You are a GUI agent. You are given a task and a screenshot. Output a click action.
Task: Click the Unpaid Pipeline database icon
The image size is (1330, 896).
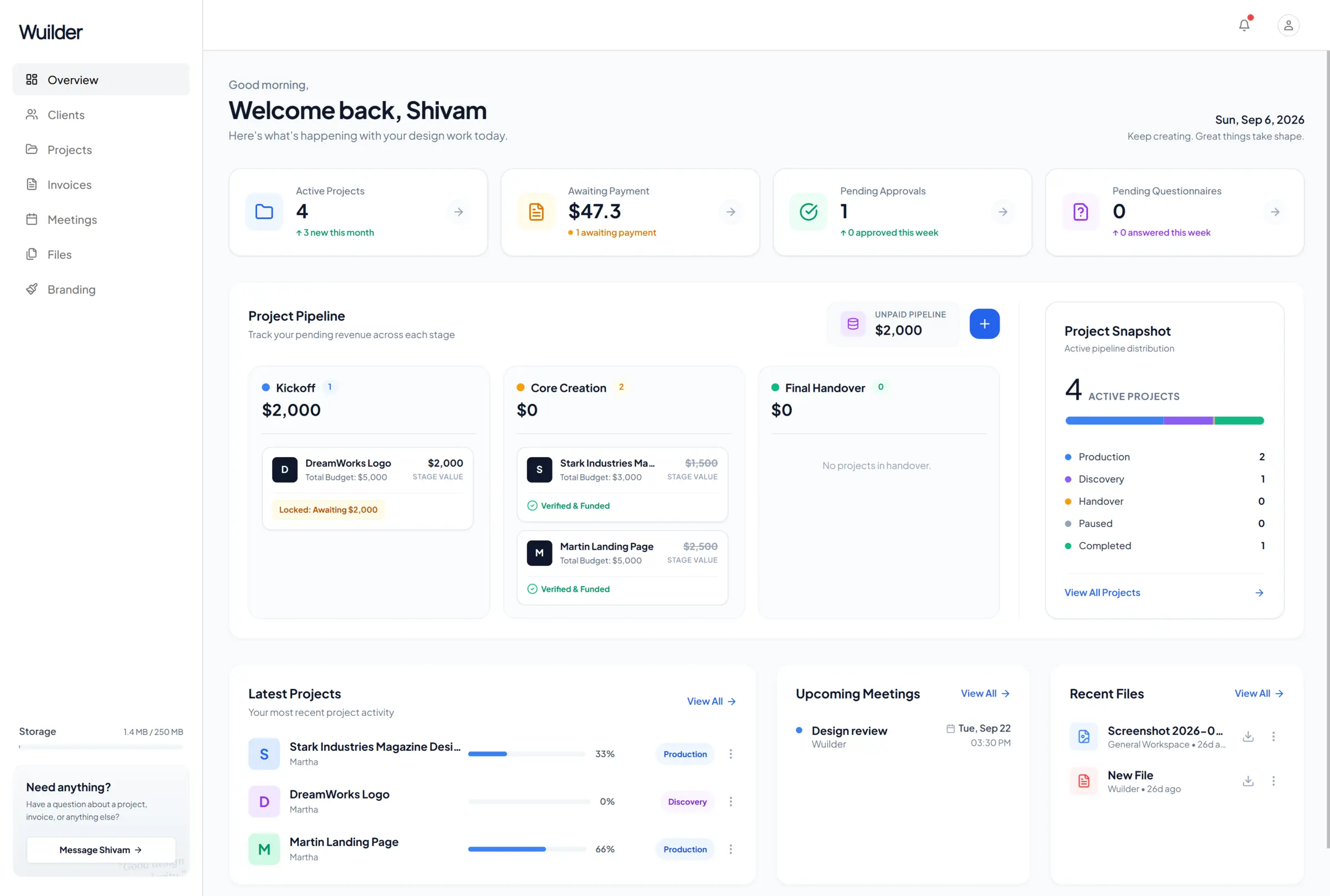(x=853, y=324)
